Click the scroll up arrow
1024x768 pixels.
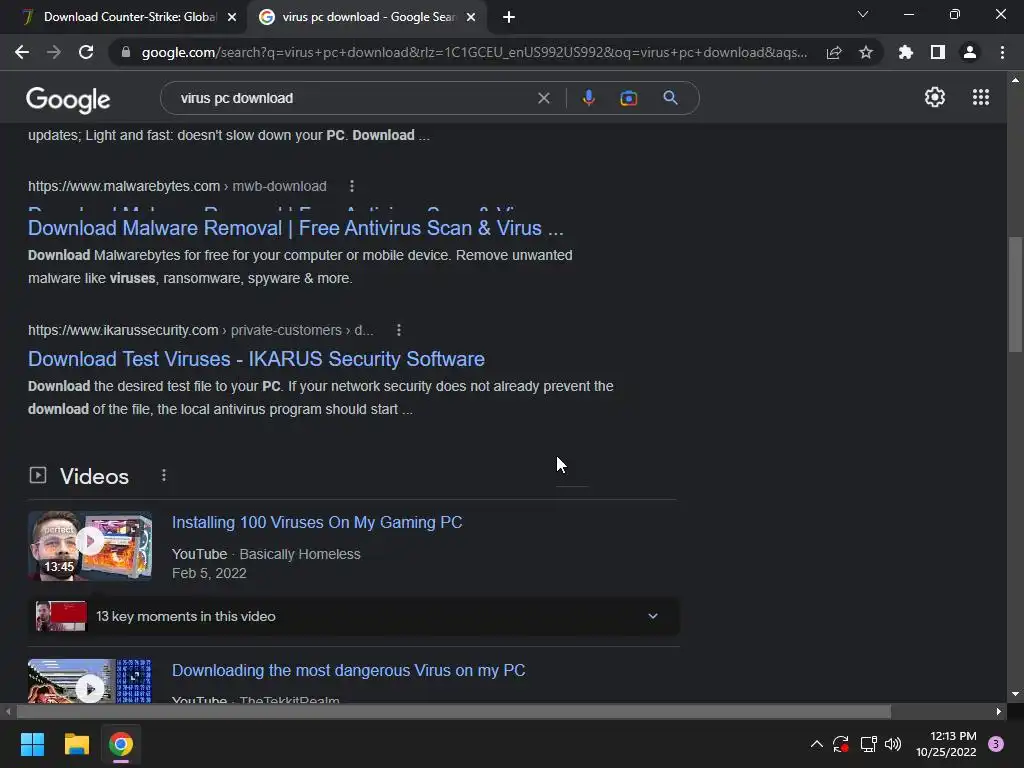click(x=1015, y=80)
